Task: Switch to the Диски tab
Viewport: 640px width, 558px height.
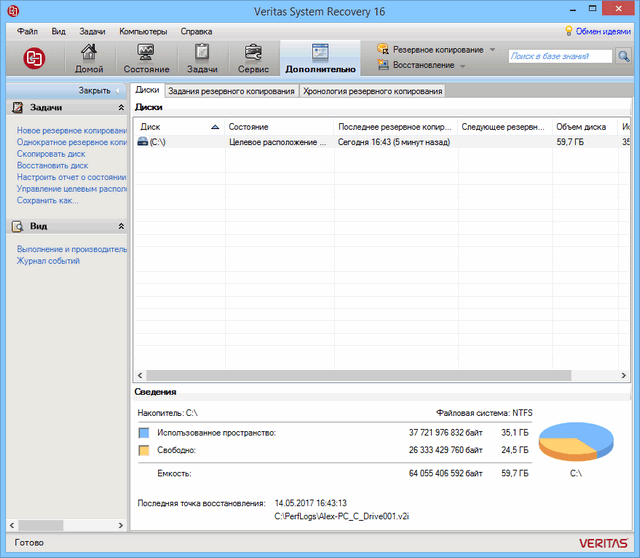Action: click(x=147, y=90)
